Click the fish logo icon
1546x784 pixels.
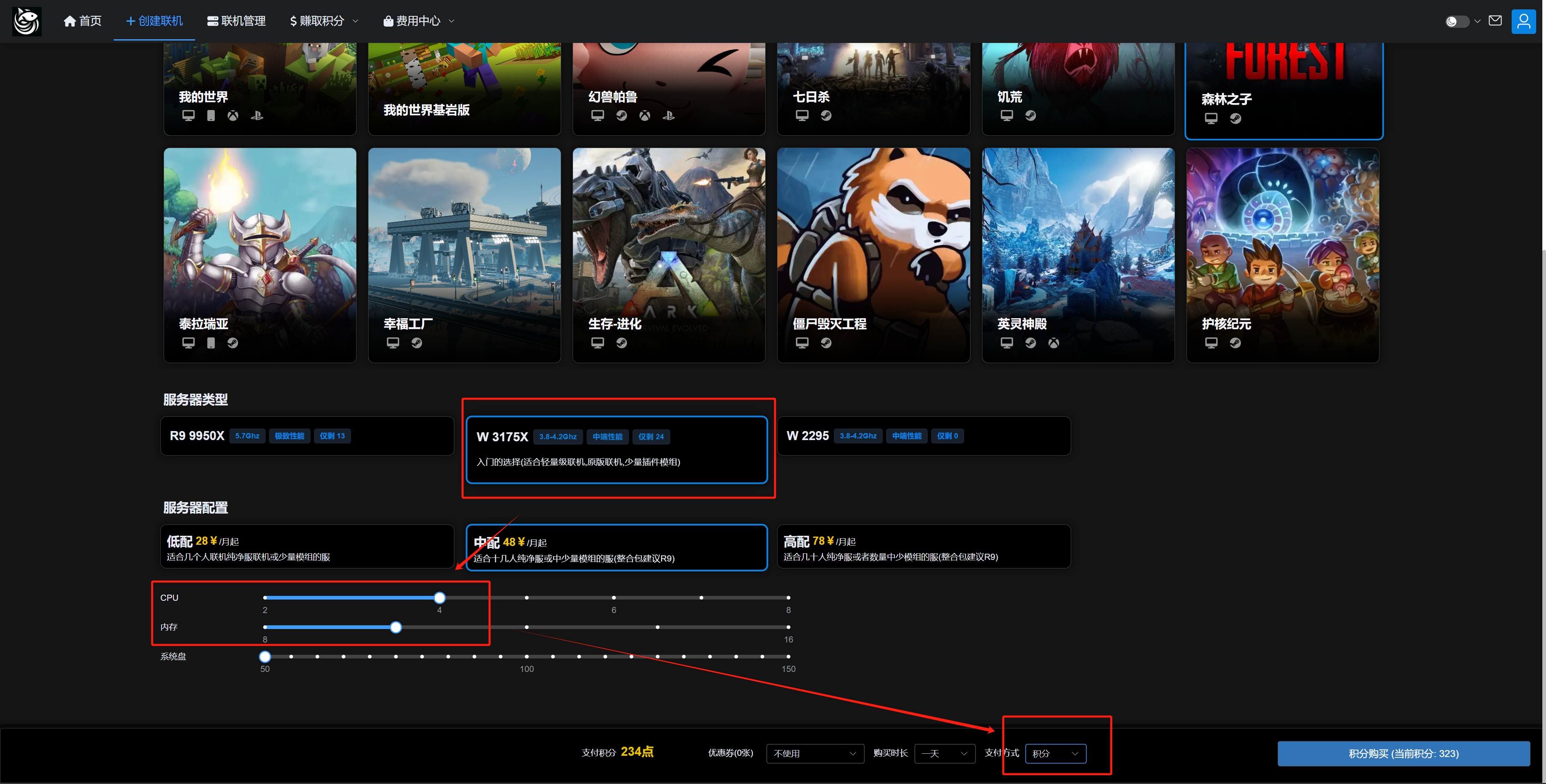click(x=27, y=21)
